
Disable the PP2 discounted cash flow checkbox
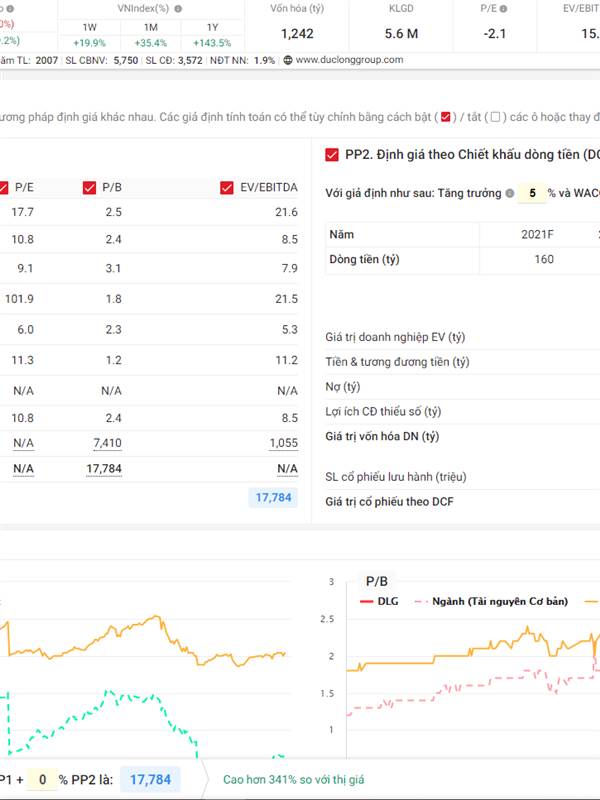[x=332, y=154]
